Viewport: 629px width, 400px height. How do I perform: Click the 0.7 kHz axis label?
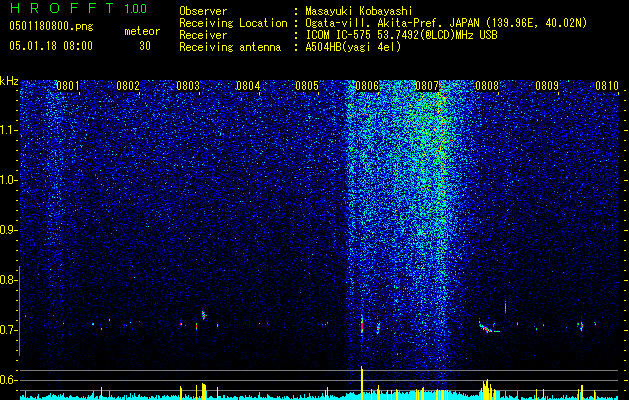[x=9, y=330]
